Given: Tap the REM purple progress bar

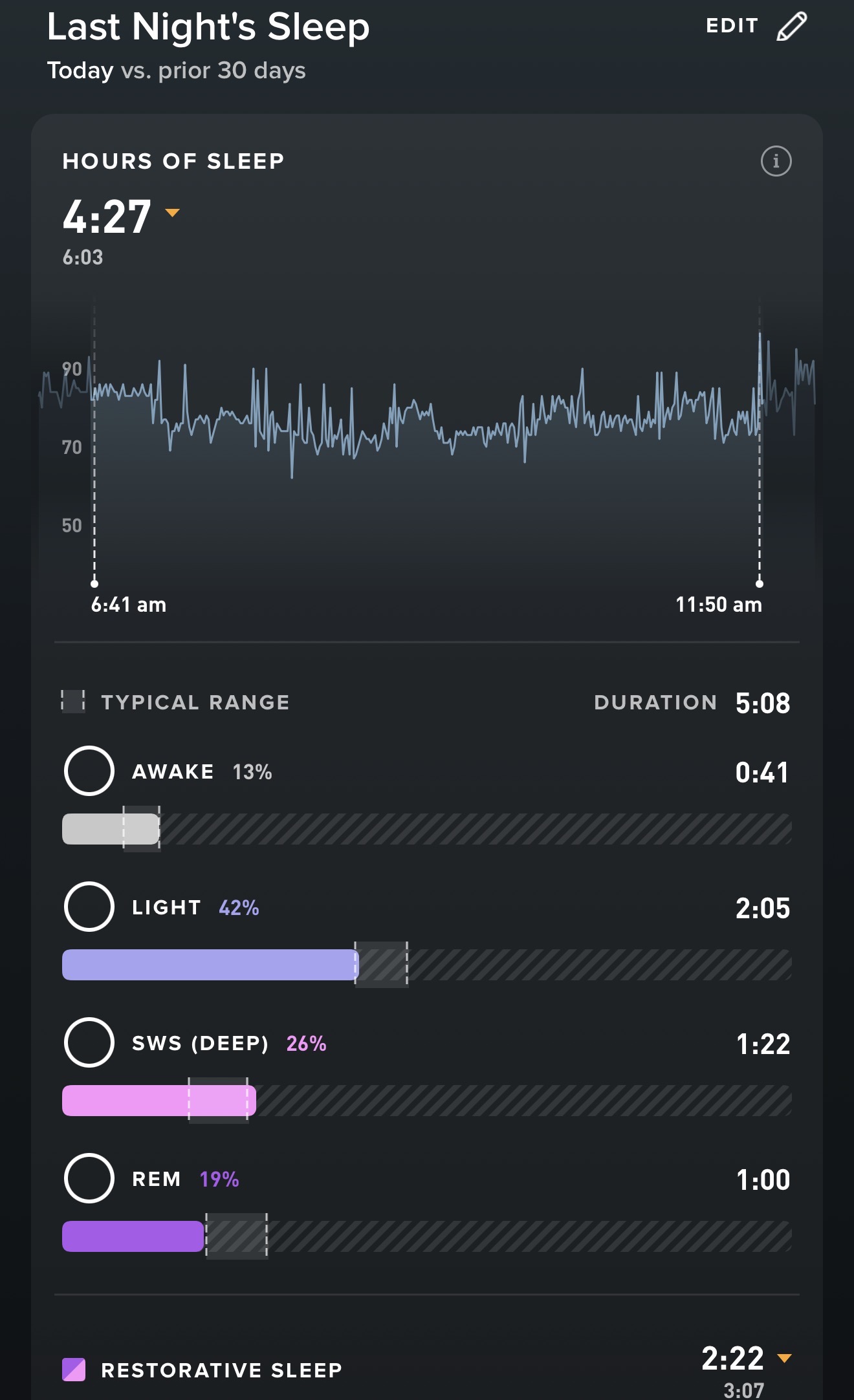Looking at the screenshot, I should click(x=133, y=1236).
